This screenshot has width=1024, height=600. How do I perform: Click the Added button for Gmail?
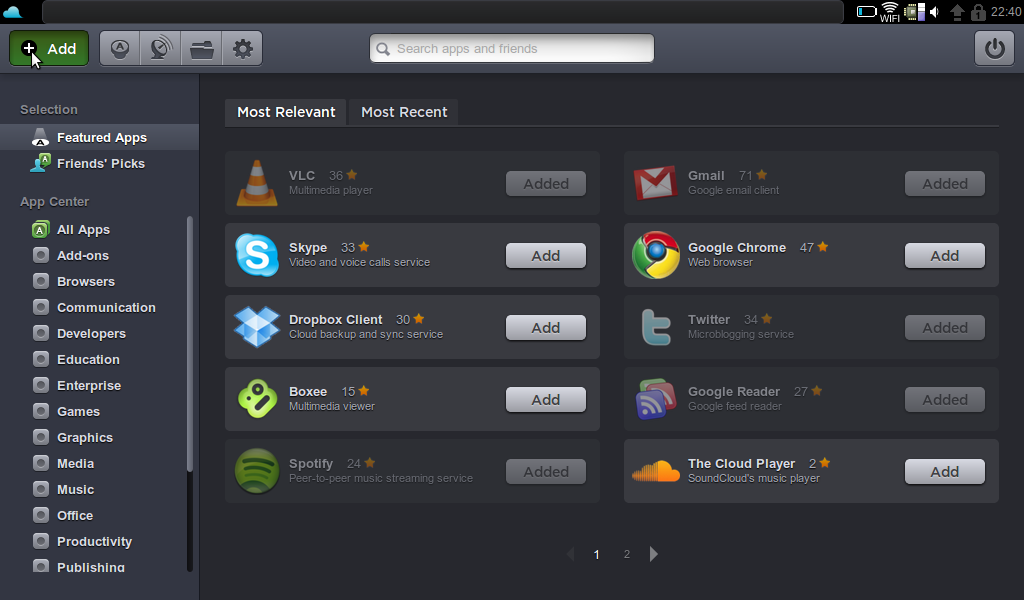tap(944, 183)
